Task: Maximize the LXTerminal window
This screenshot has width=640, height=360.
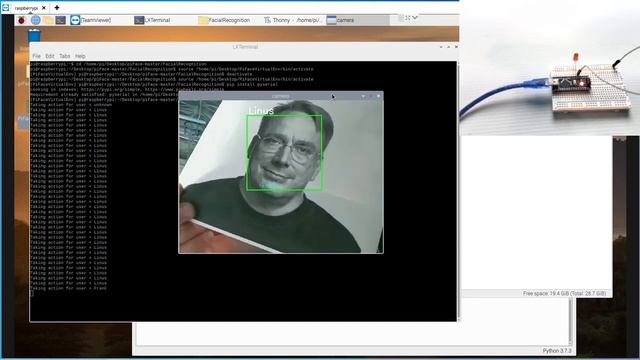Action: [x=448, y=47]
